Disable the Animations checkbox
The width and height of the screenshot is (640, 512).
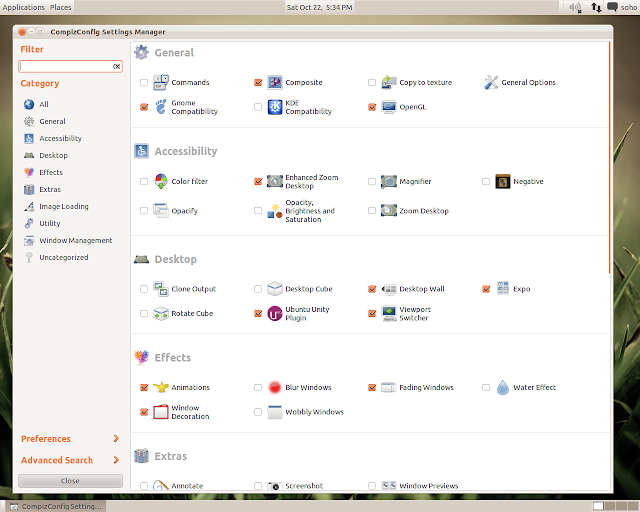(x=144, y=387)
